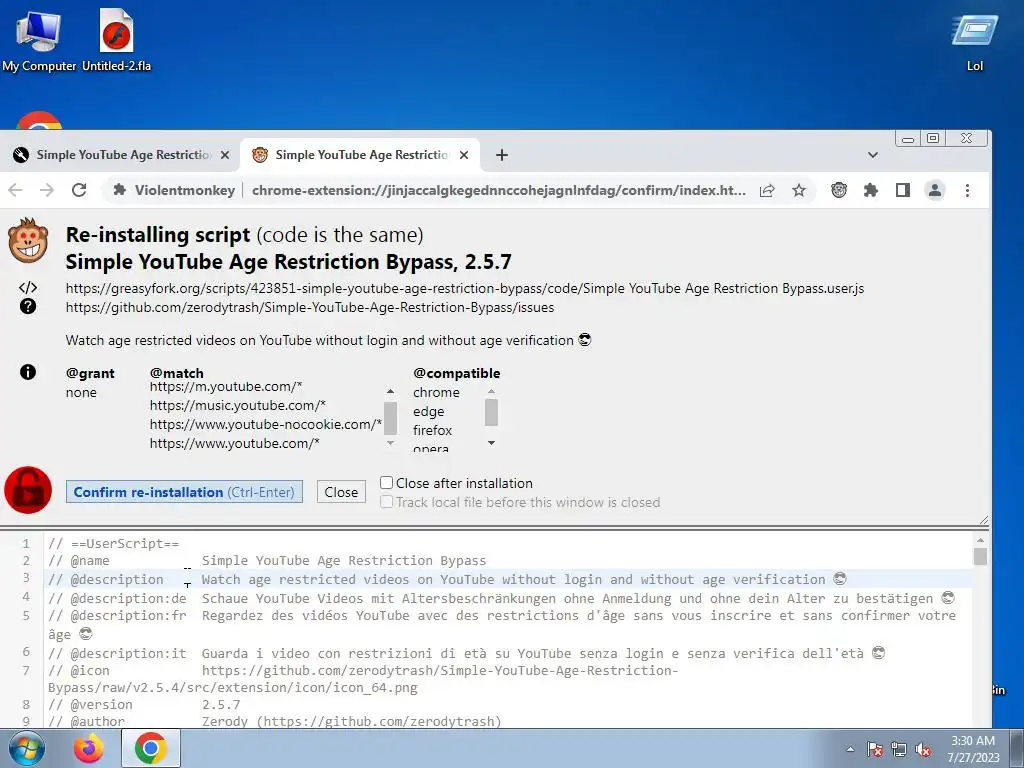Click the Close button
Image resolution: width=1024 pixels, height=768 pixels.
click(x=341, y=492)
